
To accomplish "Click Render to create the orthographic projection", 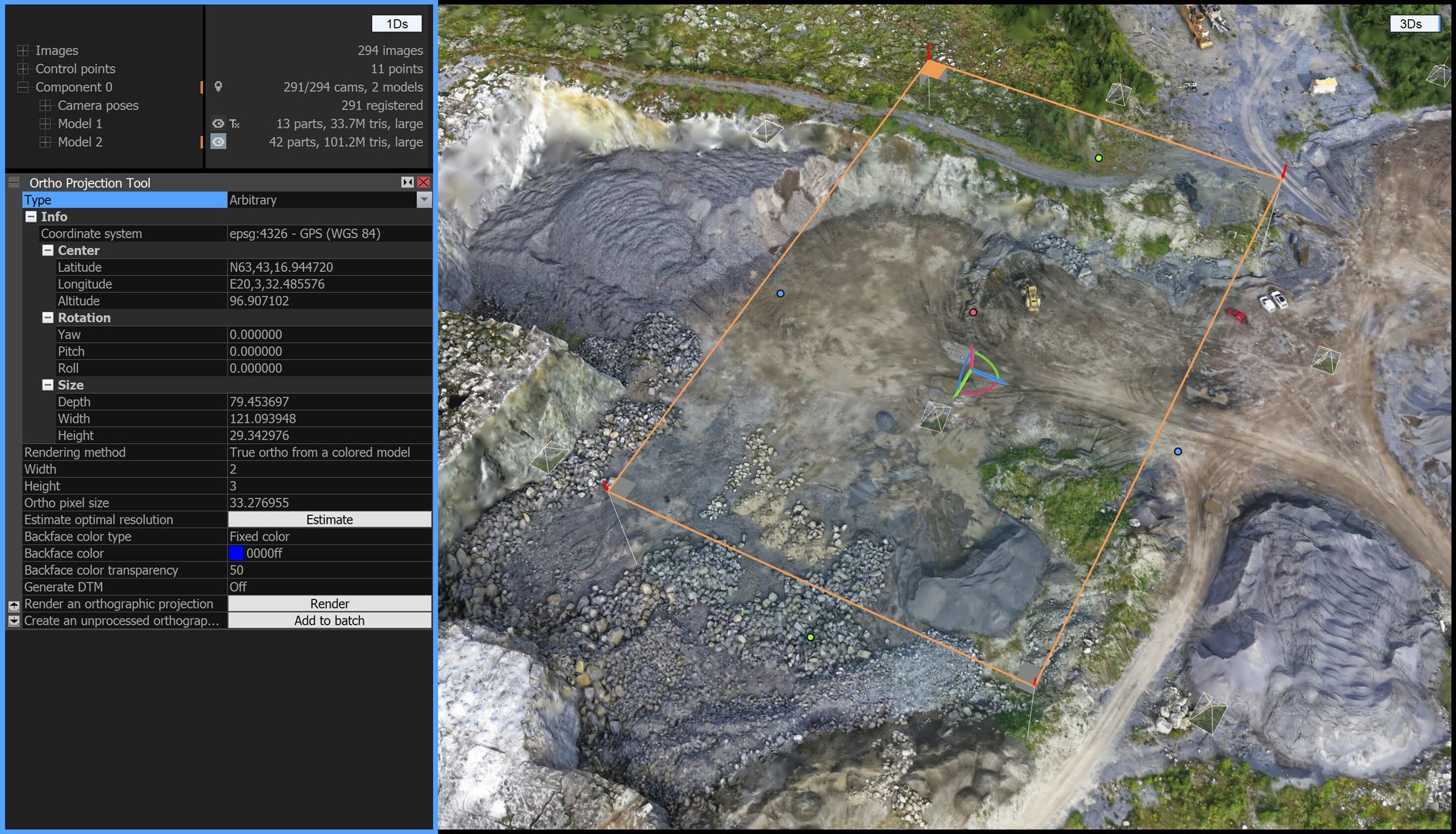I will pyautogui.click(x=330, y=603).
